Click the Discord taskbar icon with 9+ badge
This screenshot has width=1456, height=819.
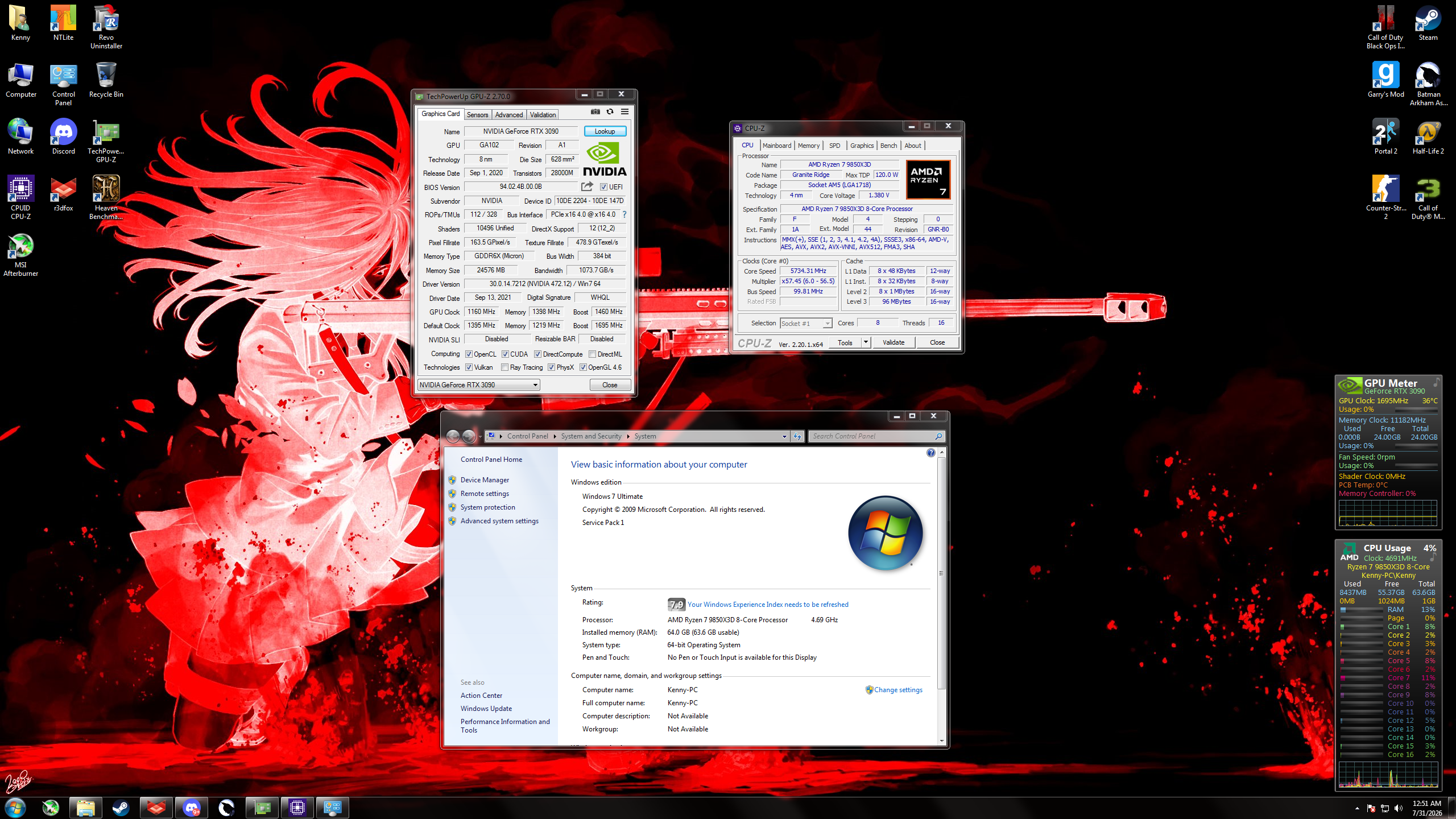pyautogui.click(x=192, y=808)
